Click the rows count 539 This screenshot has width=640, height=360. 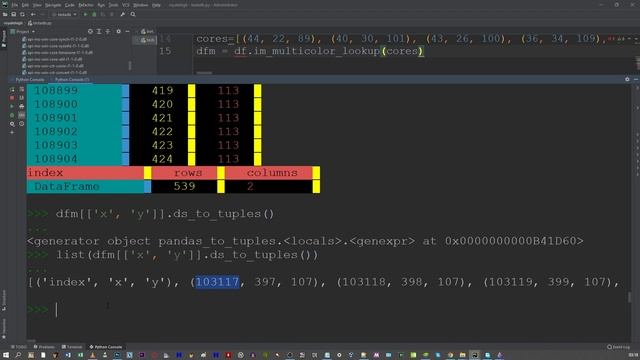(184, 186)
